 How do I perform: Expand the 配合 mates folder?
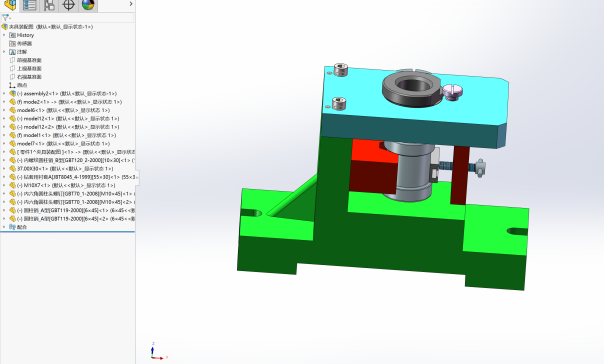[x=4, y=227]
